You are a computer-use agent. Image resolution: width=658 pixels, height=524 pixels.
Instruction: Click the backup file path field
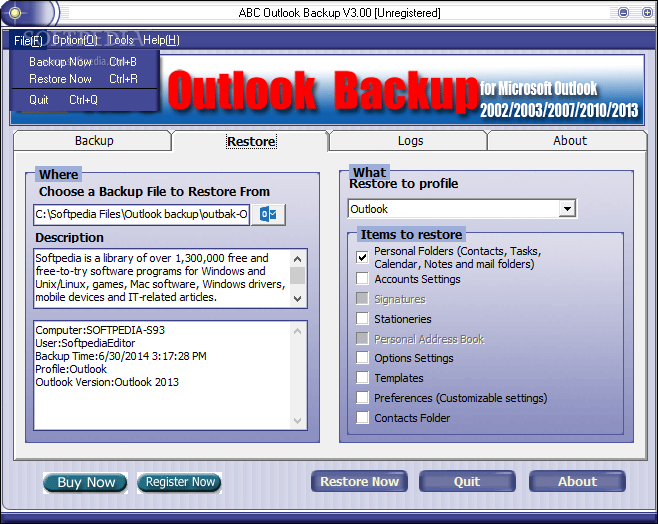coord(142,214)
